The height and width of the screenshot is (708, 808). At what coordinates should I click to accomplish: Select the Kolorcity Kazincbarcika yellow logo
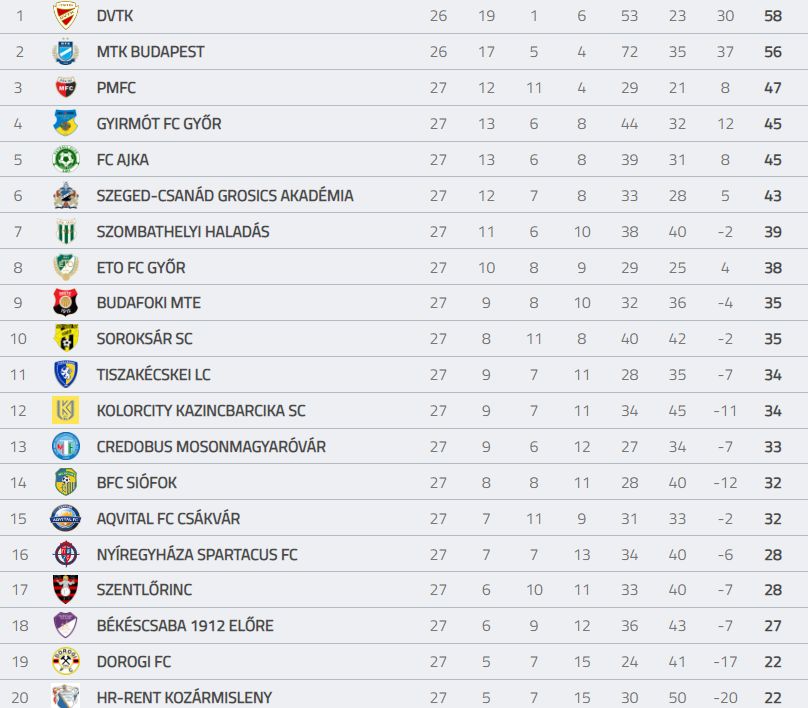[x=65, y=410]
